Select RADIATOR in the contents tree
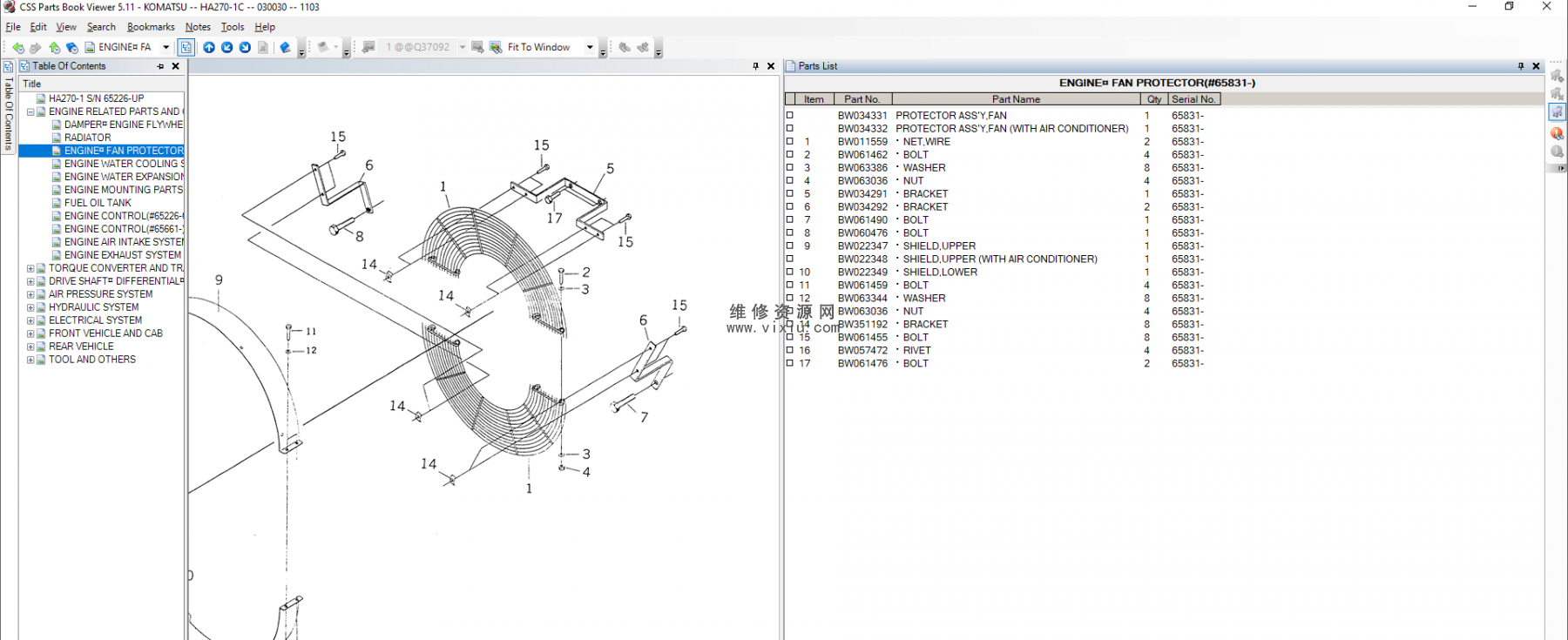Image resolution: width=1568 pixels, height=640 pixels. tap(87, 138)
